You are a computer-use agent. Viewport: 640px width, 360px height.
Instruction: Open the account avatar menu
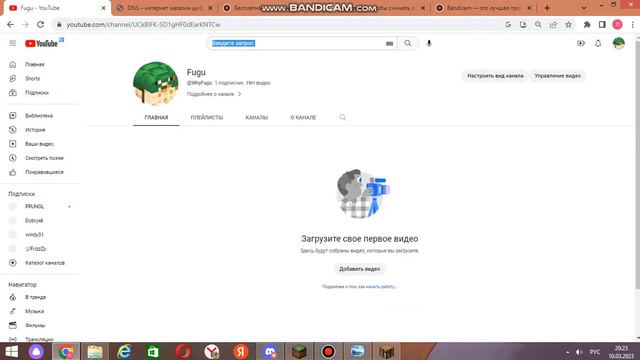tap(619, 43)
